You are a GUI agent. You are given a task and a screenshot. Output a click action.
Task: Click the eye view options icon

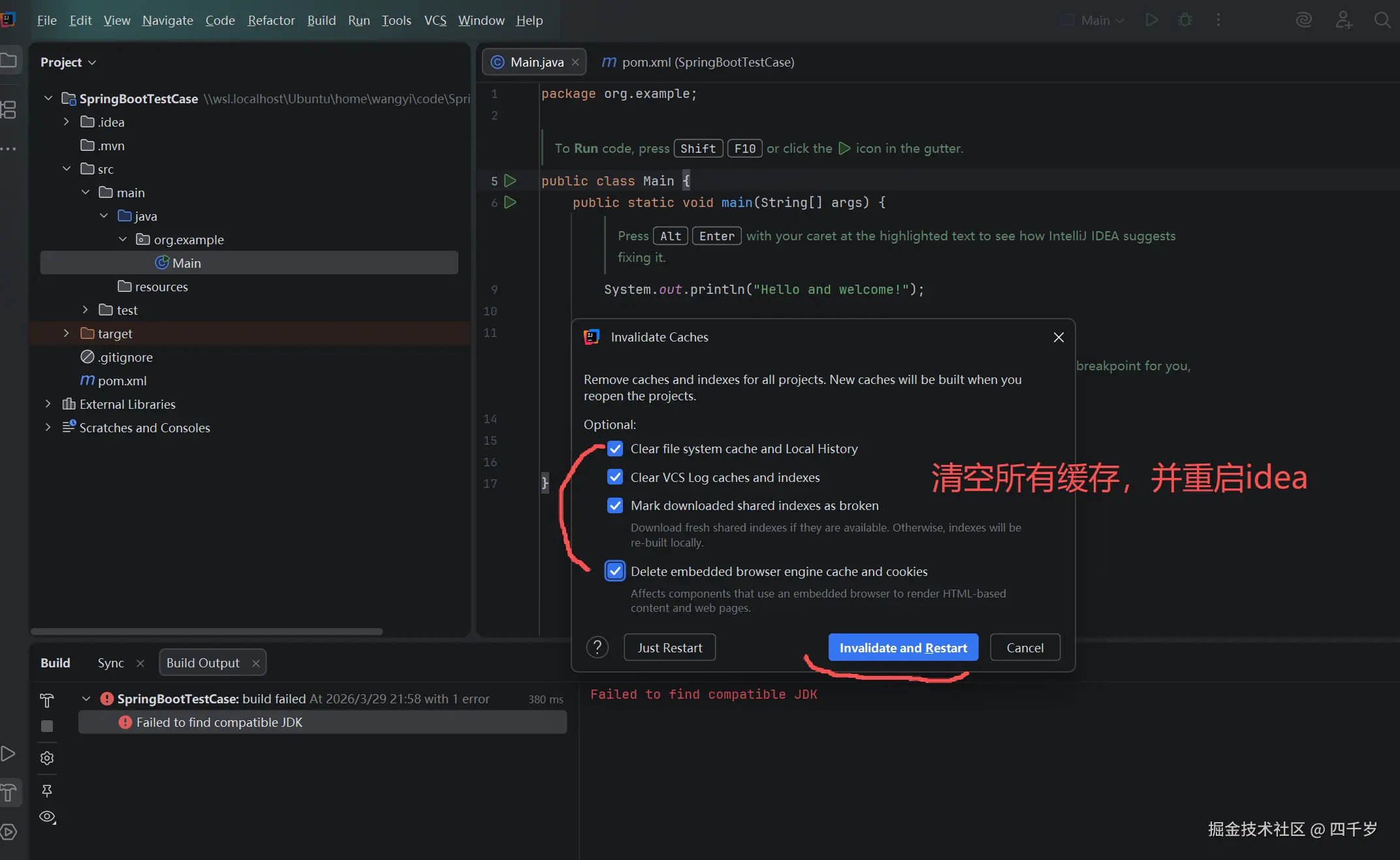coord(47,817)
